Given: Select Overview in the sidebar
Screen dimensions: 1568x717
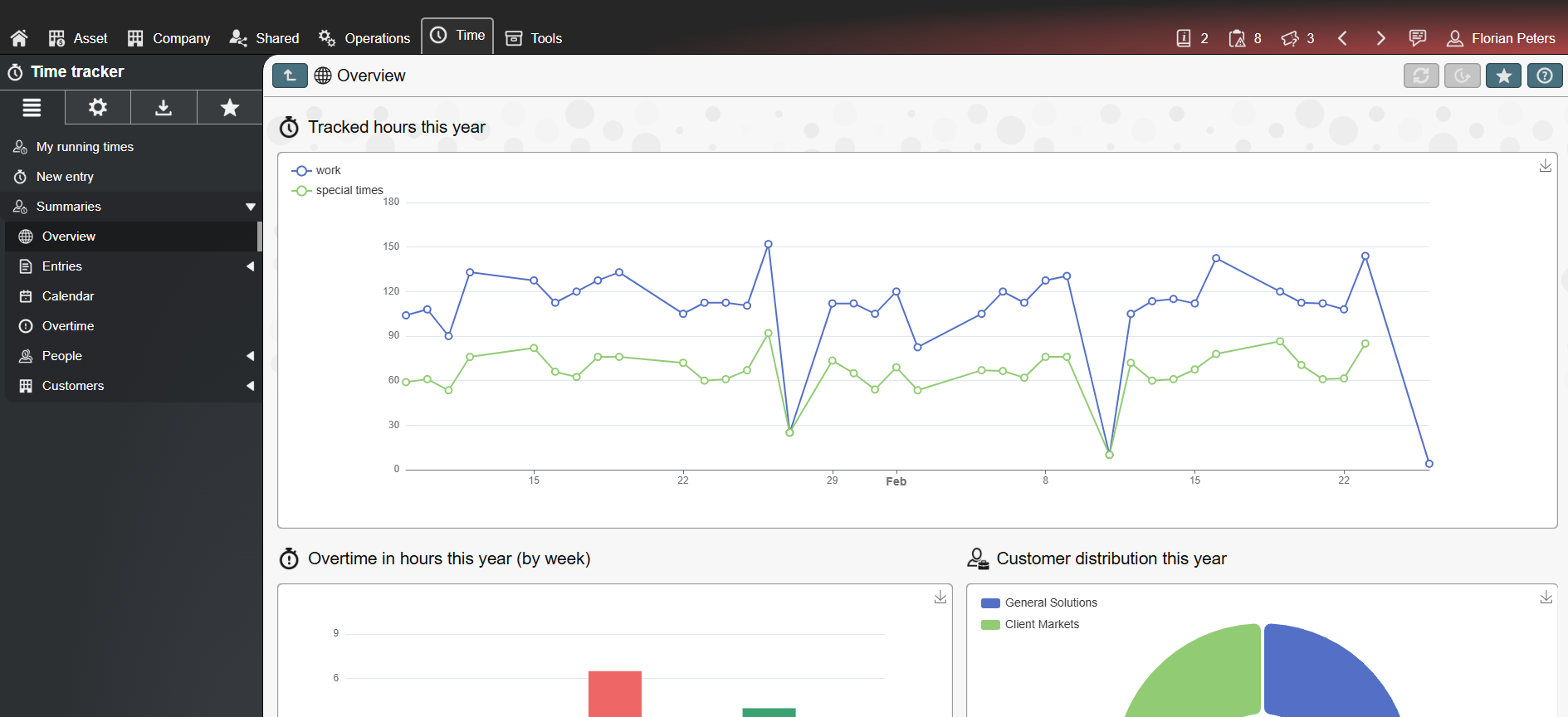Looking at the screenshot, I should point(131,237).
